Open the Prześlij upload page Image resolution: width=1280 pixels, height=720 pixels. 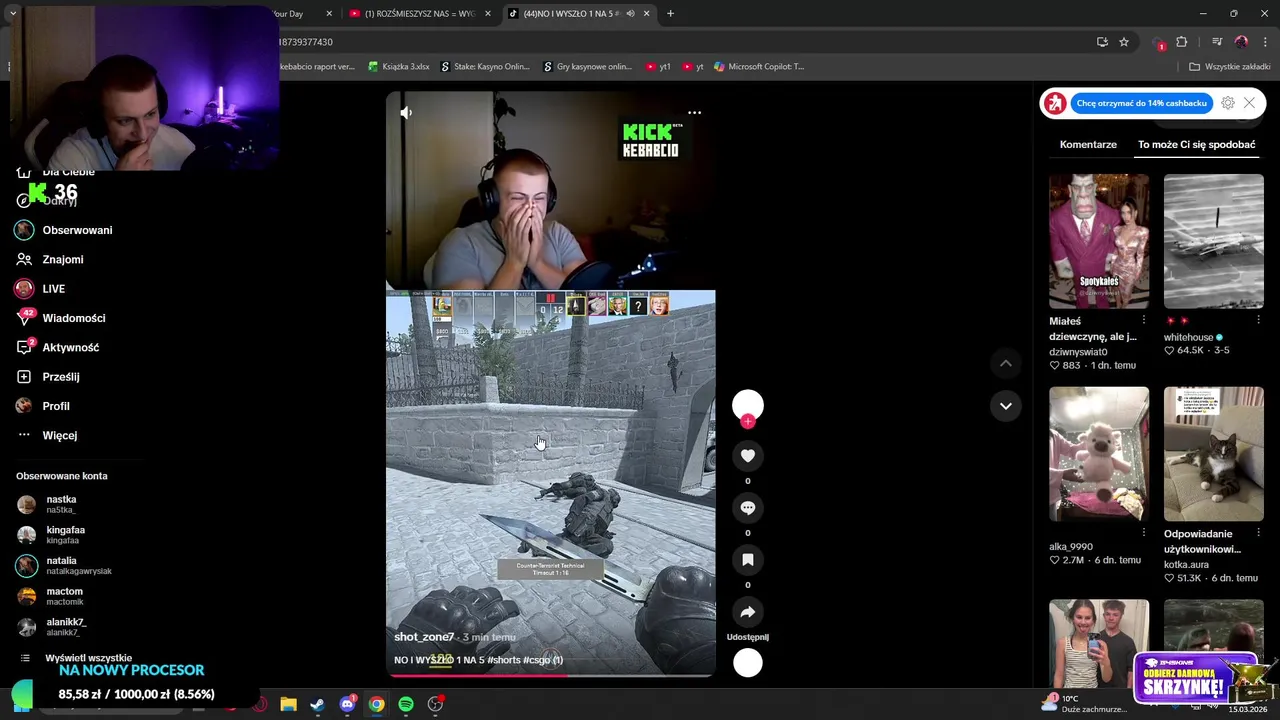[48, 377]
